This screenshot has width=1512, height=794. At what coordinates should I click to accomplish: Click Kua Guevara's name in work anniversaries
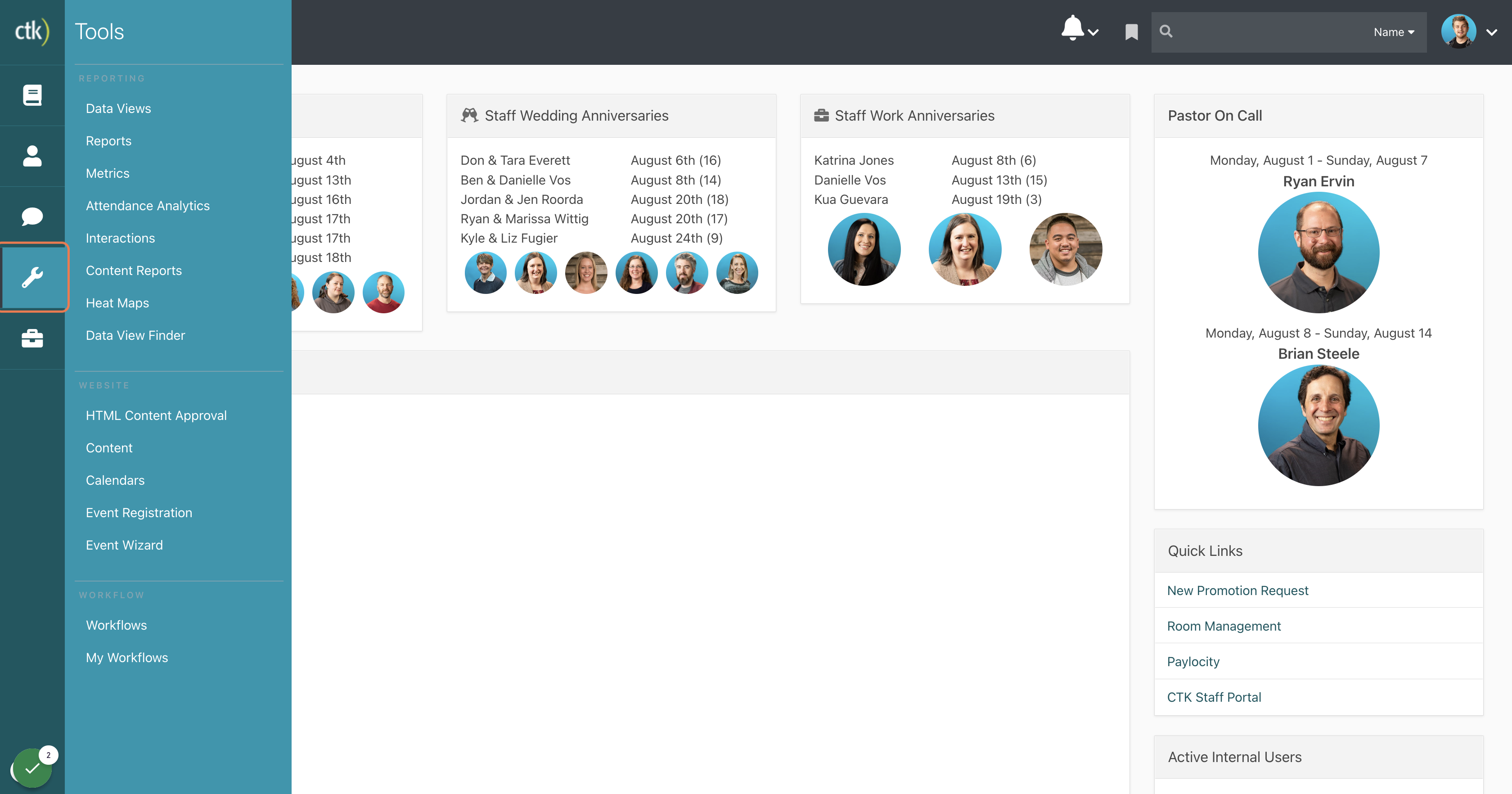point(850,199)
